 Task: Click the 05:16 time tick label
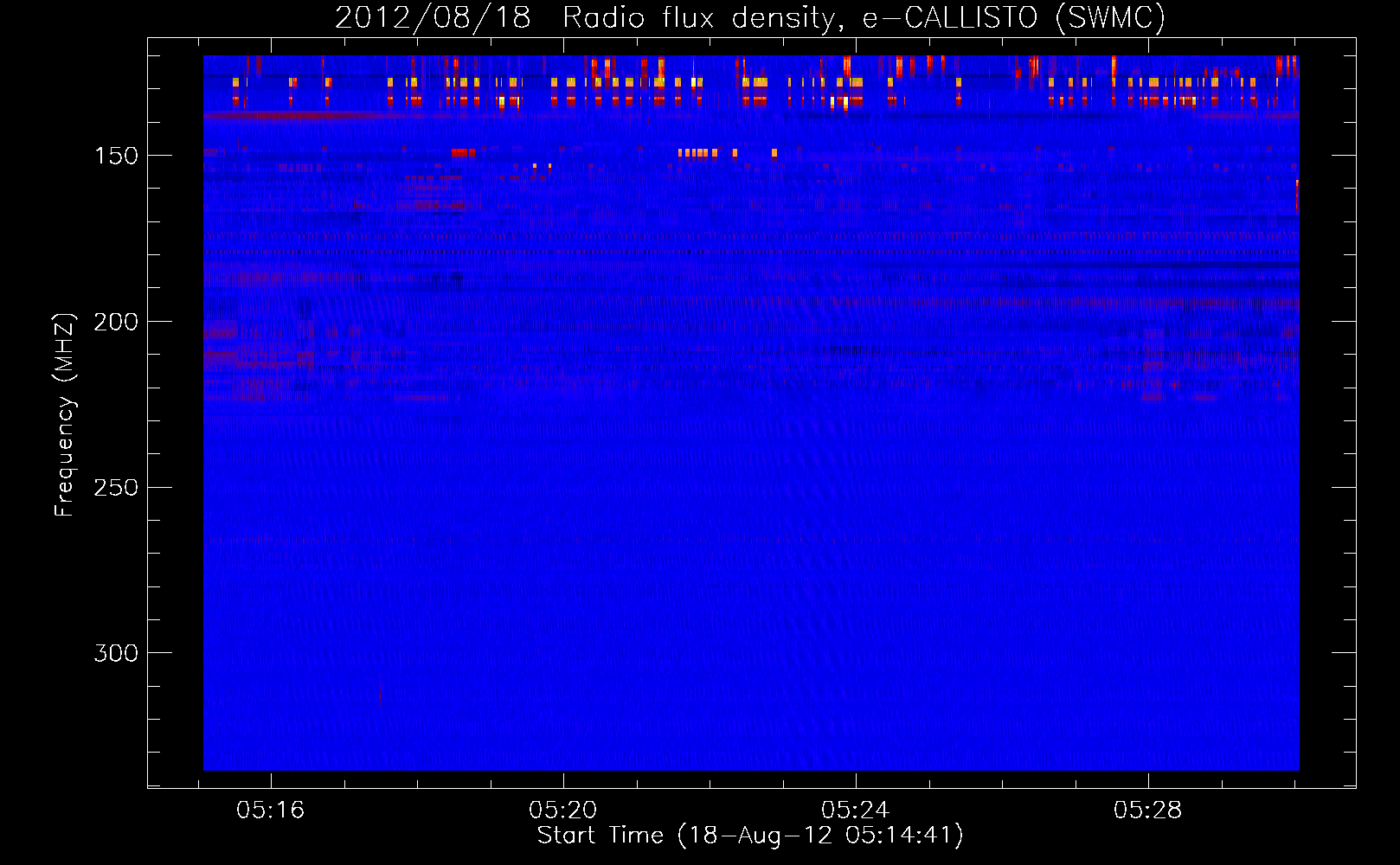(x=271, y=811)
